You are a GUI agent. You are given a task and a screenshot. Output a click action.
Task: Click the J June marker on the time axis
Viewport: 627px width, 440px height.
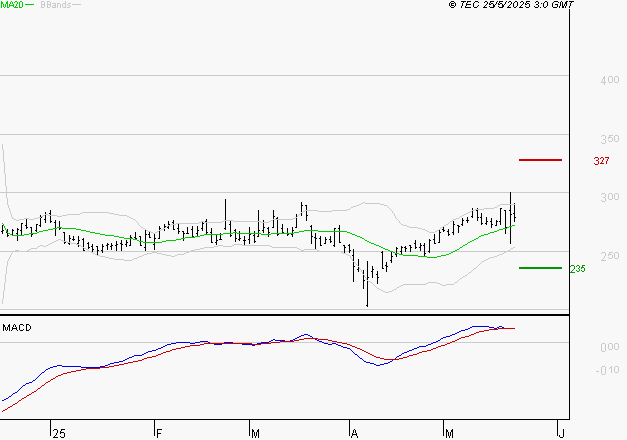pos(561,434)
